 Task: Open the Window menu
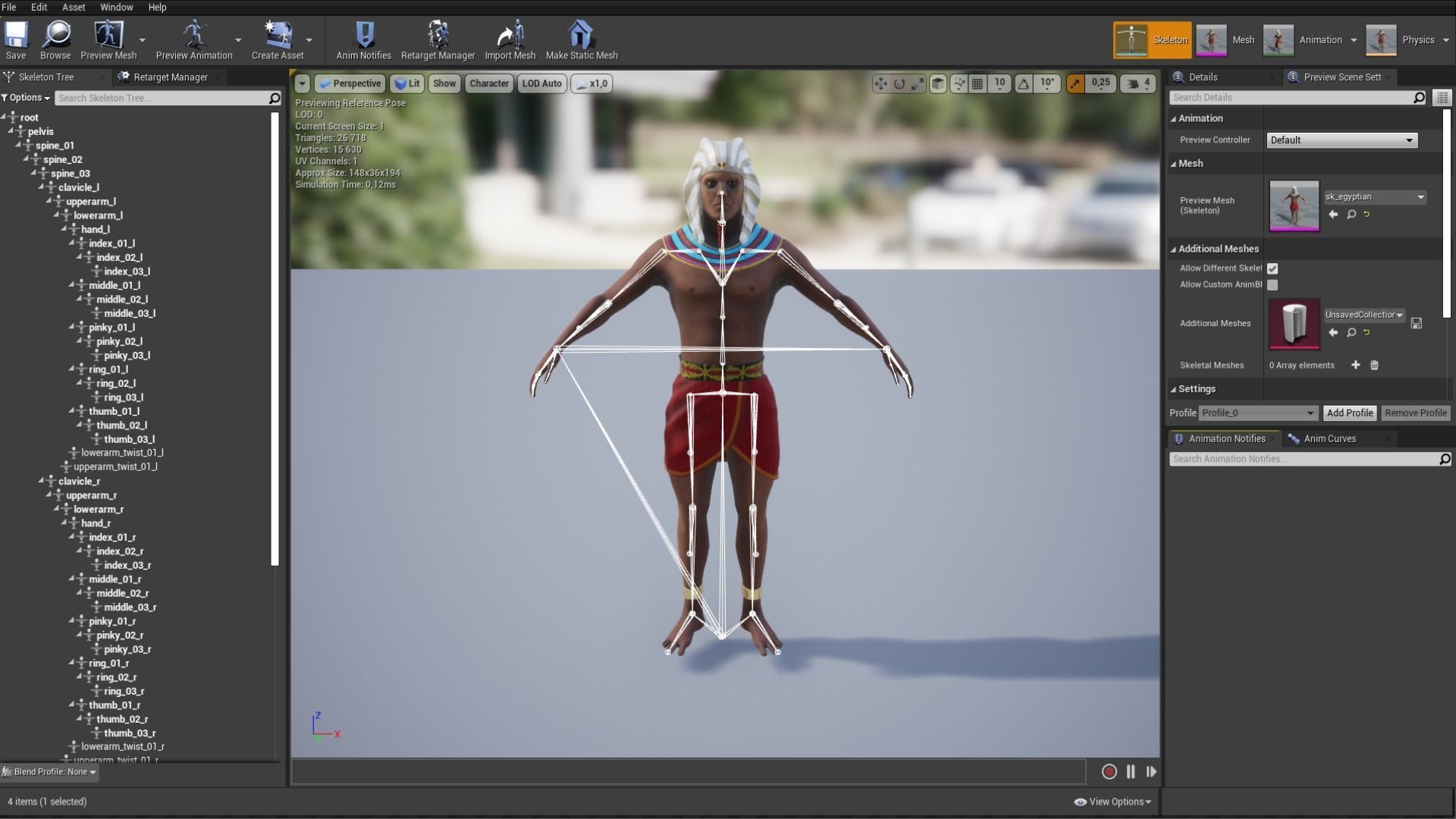117,7
